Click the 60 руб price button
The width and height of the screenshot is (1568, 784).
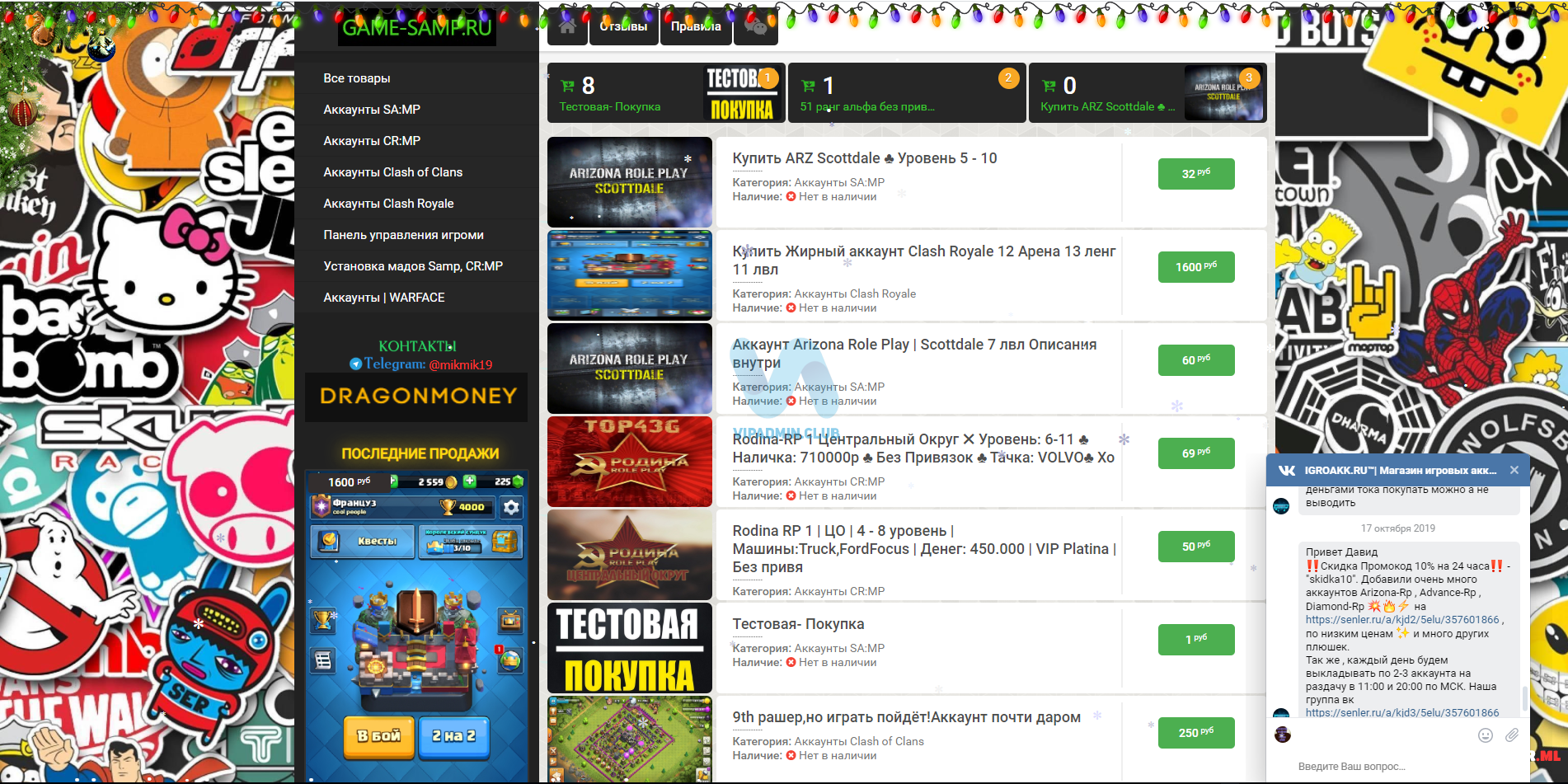(x=1196, y=360)
